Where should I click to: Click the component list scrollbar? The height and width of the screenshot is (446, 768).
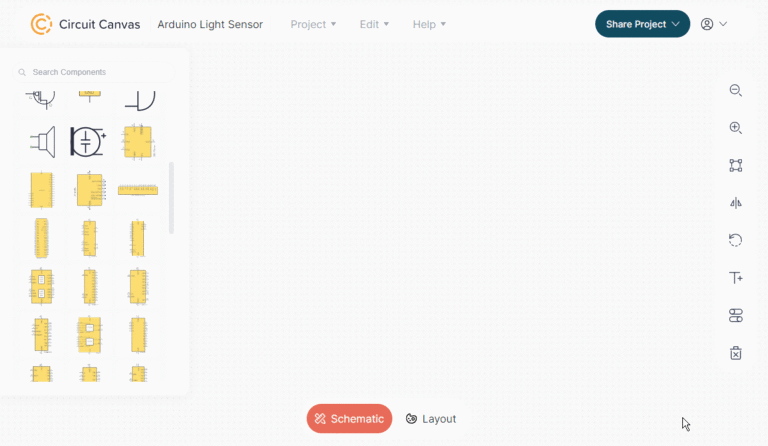tap(171, 198)
